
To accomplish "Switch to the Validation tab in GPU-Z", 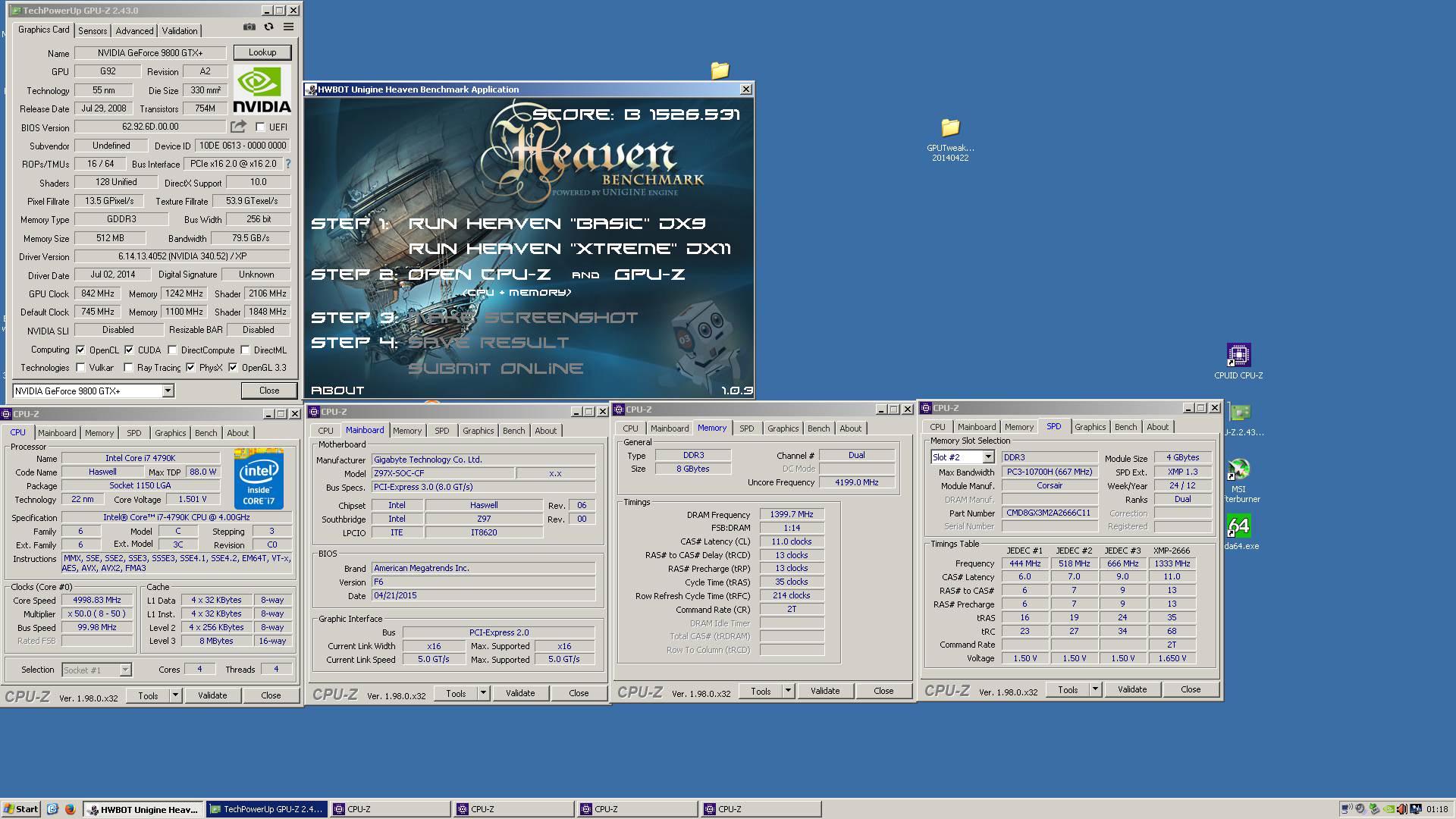I will pyautogui.click(x=180, y=31).
